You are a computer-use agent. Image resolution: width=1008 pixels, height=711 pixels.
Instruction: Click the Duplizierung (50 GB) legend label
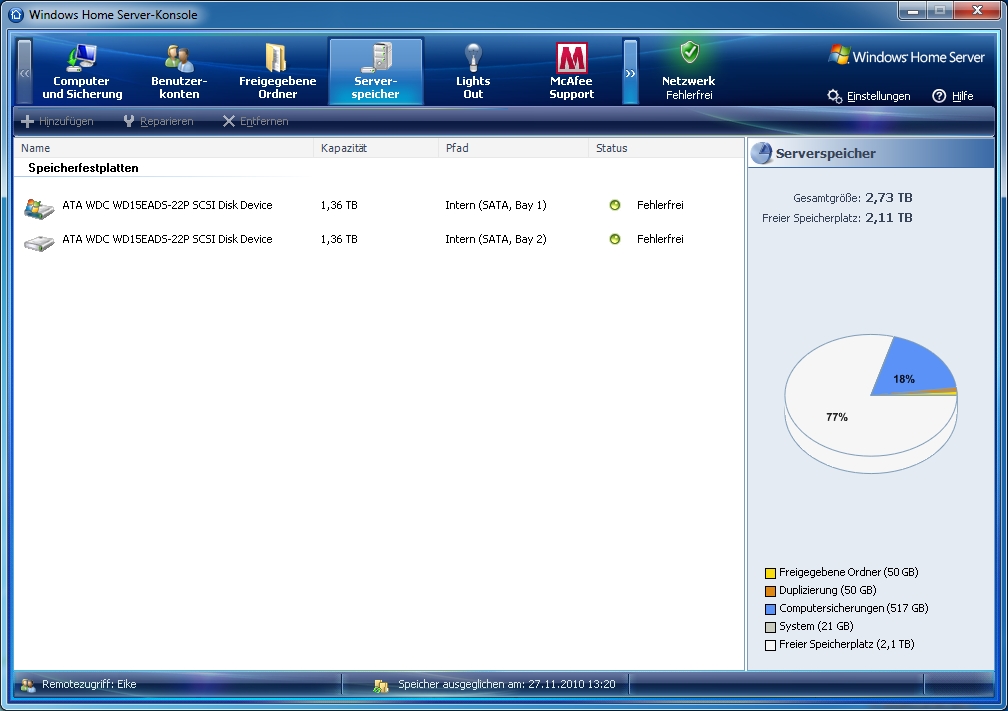[827, 590]
